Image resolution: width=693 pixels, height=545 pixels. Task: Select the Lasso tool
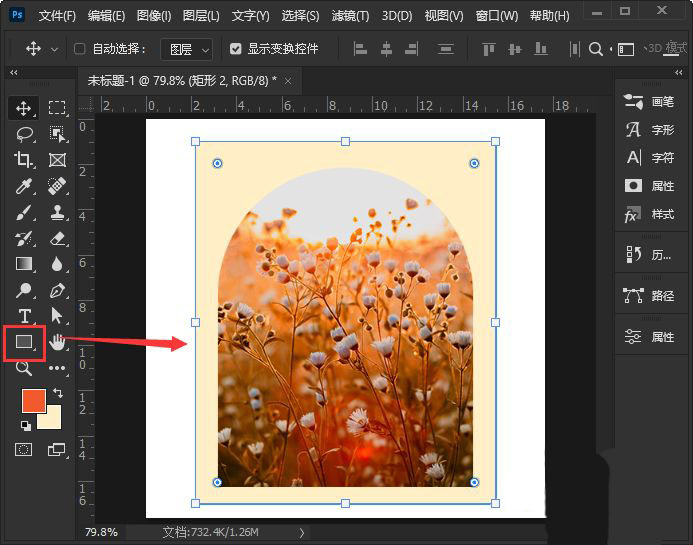coord(24,134)
